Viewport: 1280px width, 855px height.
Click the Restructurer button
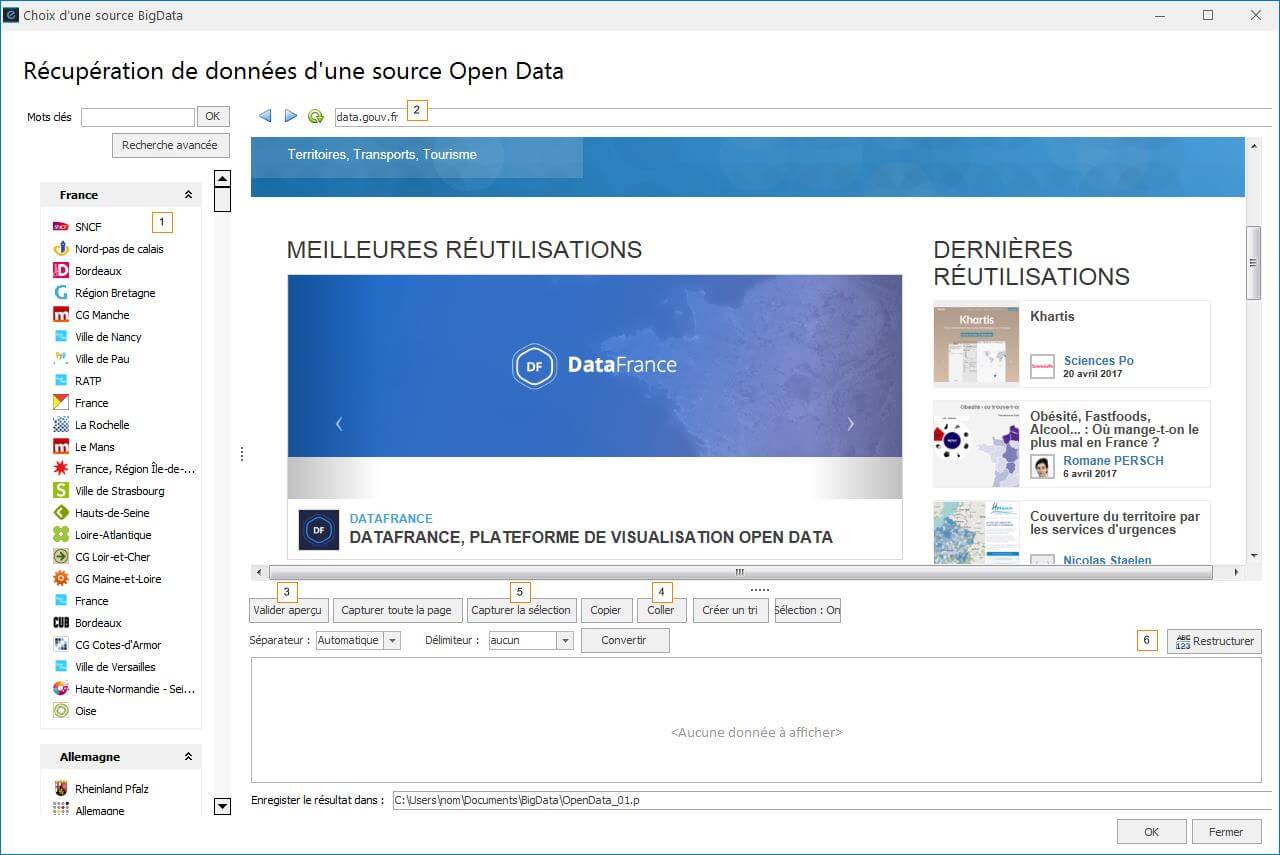1214,641
